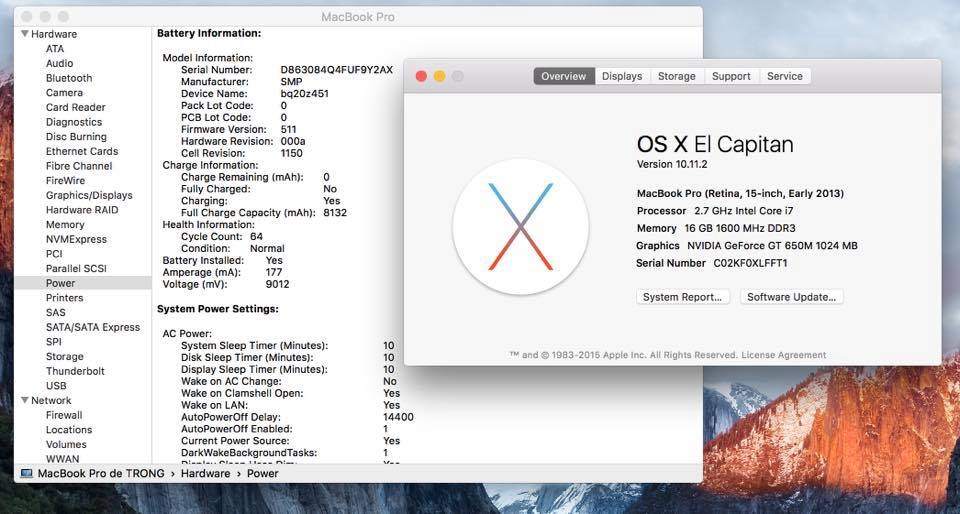Screen dimensions: 960x514
Task: Click the System Power Settings heading
Action: click(218, 309)
